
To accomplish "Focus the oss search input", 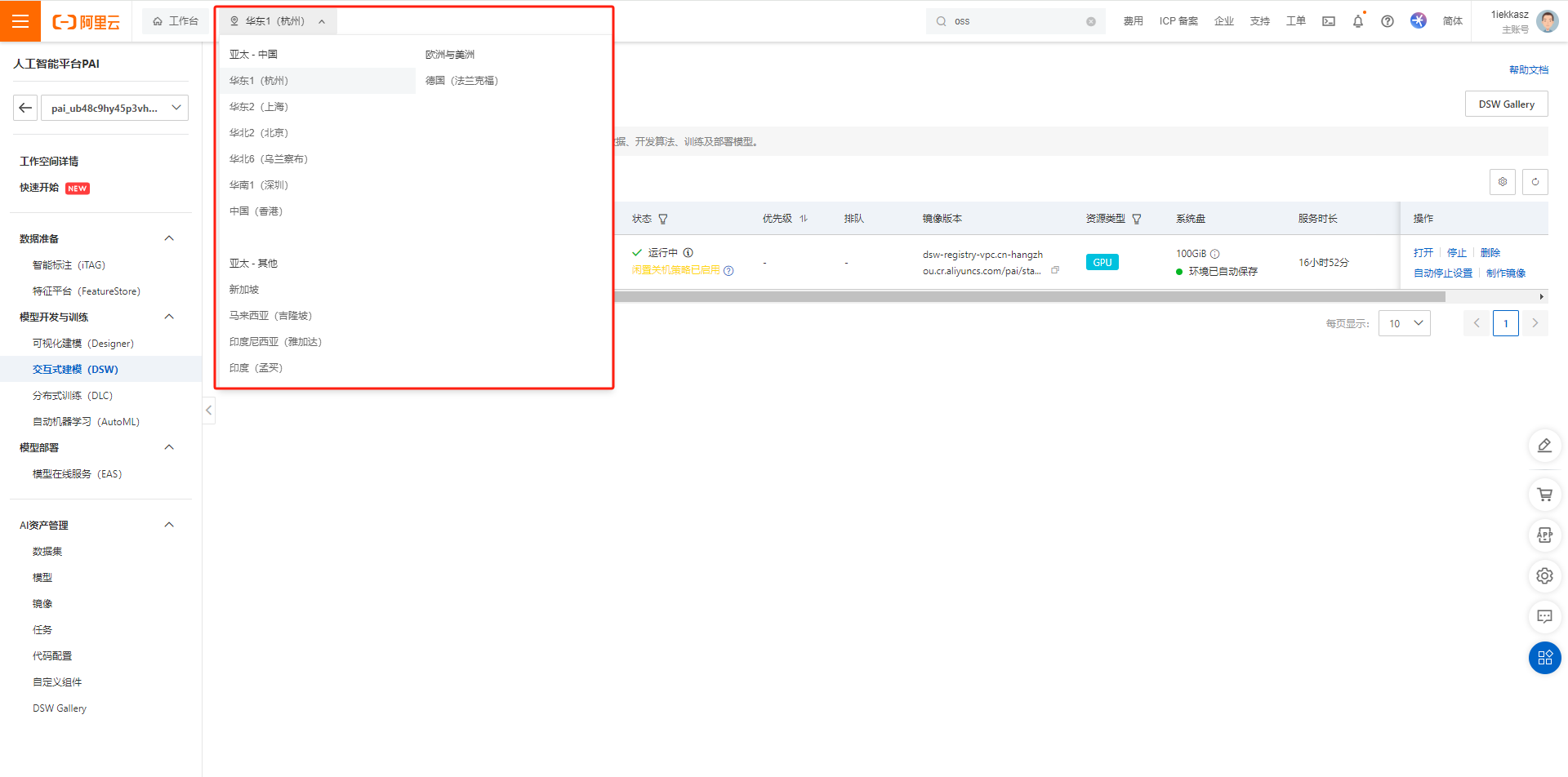I will (1017, 21).
